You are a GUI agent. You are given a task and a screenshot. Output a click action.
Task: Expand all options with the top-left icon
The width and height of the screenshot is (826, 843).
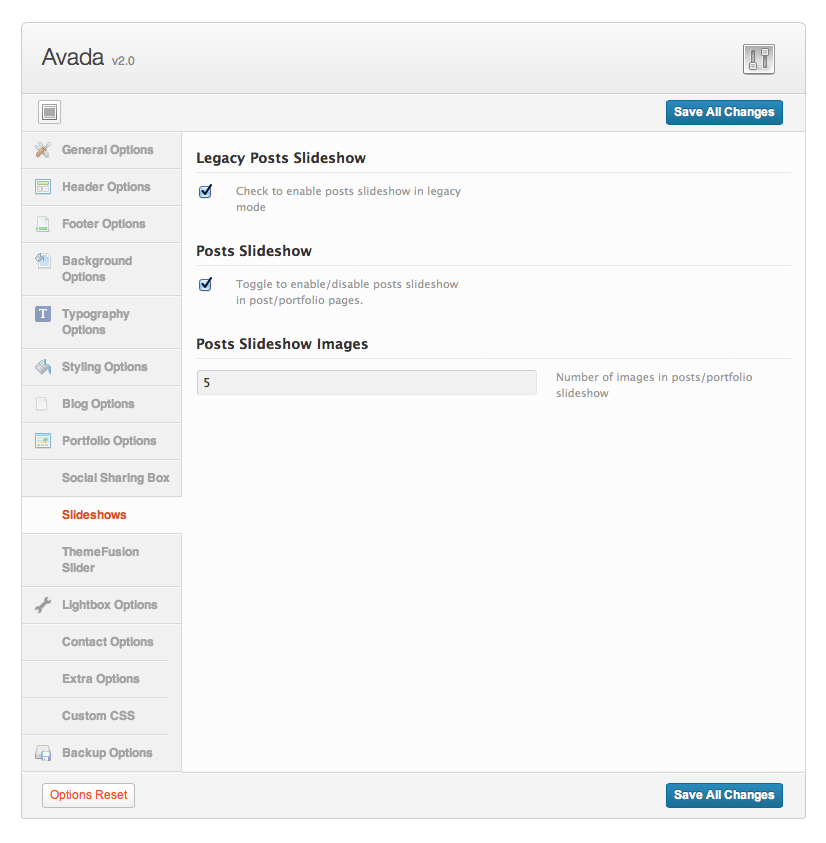click(50, 112)
